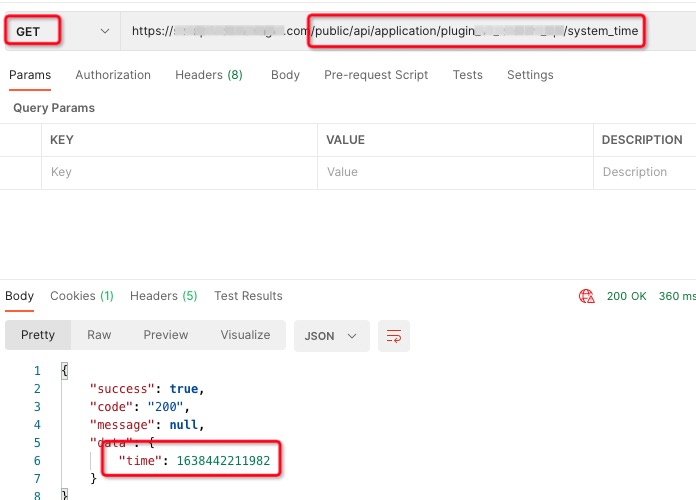Click the Value query param field
The image size is (696, 500).
coord(455,172)
